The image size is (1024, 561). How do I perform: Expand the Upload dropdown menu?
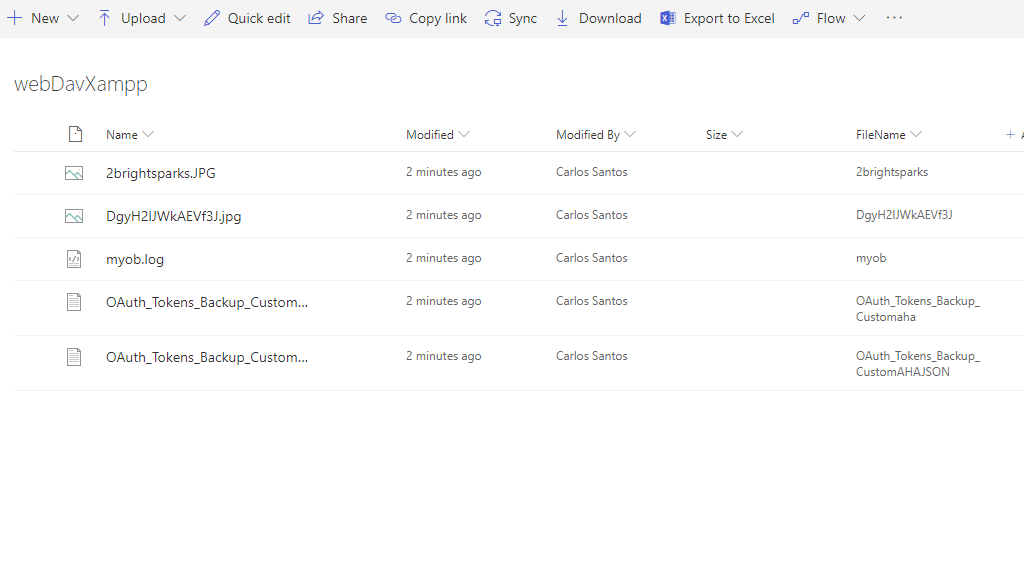142,18
